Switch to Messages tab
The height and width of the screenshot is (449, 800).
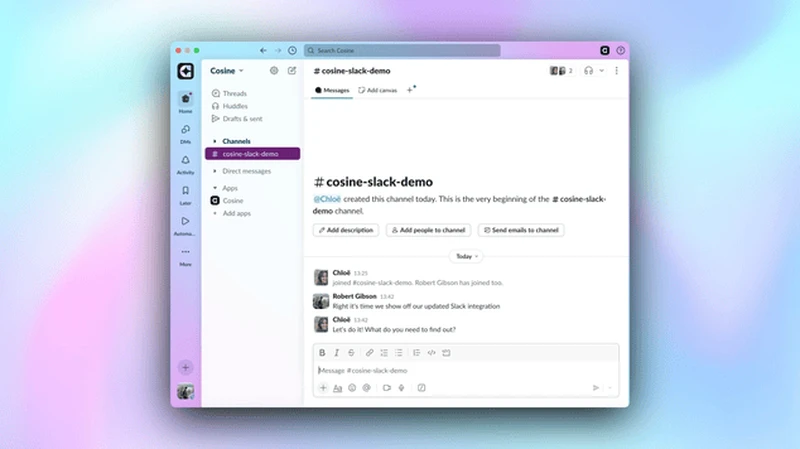coord(332,90)
